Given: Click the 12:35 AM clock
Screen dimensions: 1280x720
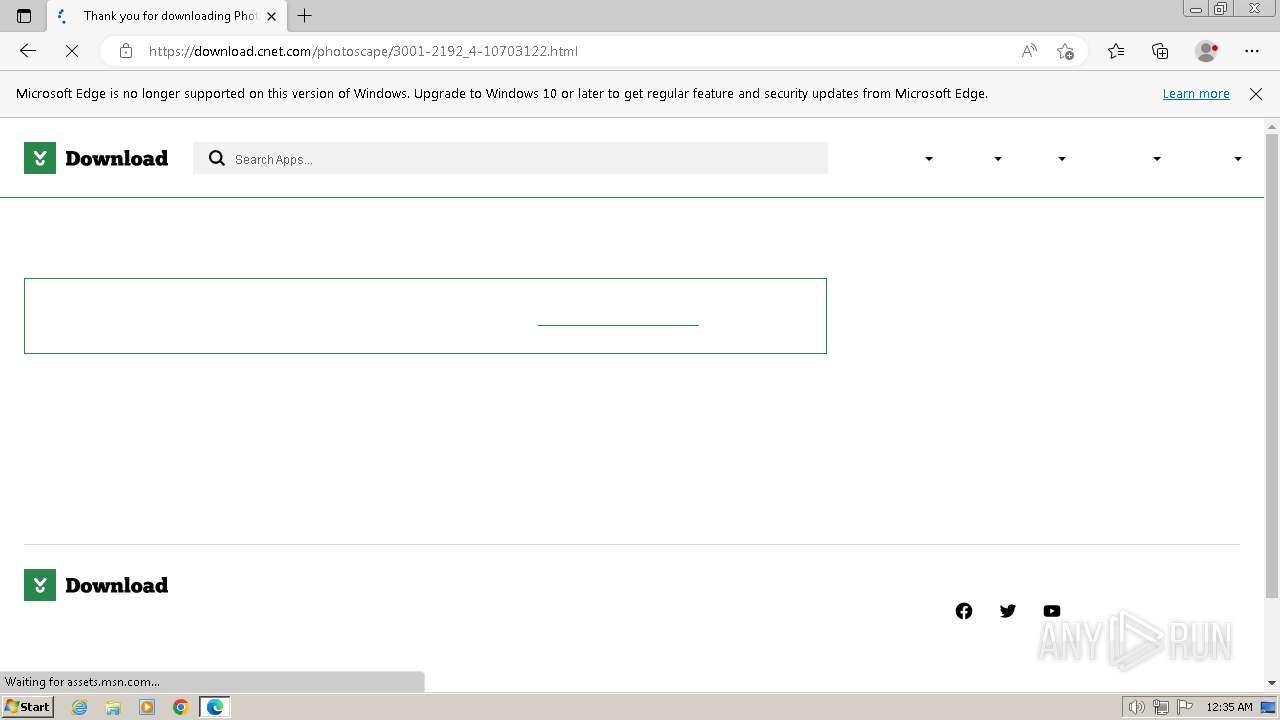Looking at the screenshot, I should [x=1229, y=707].
